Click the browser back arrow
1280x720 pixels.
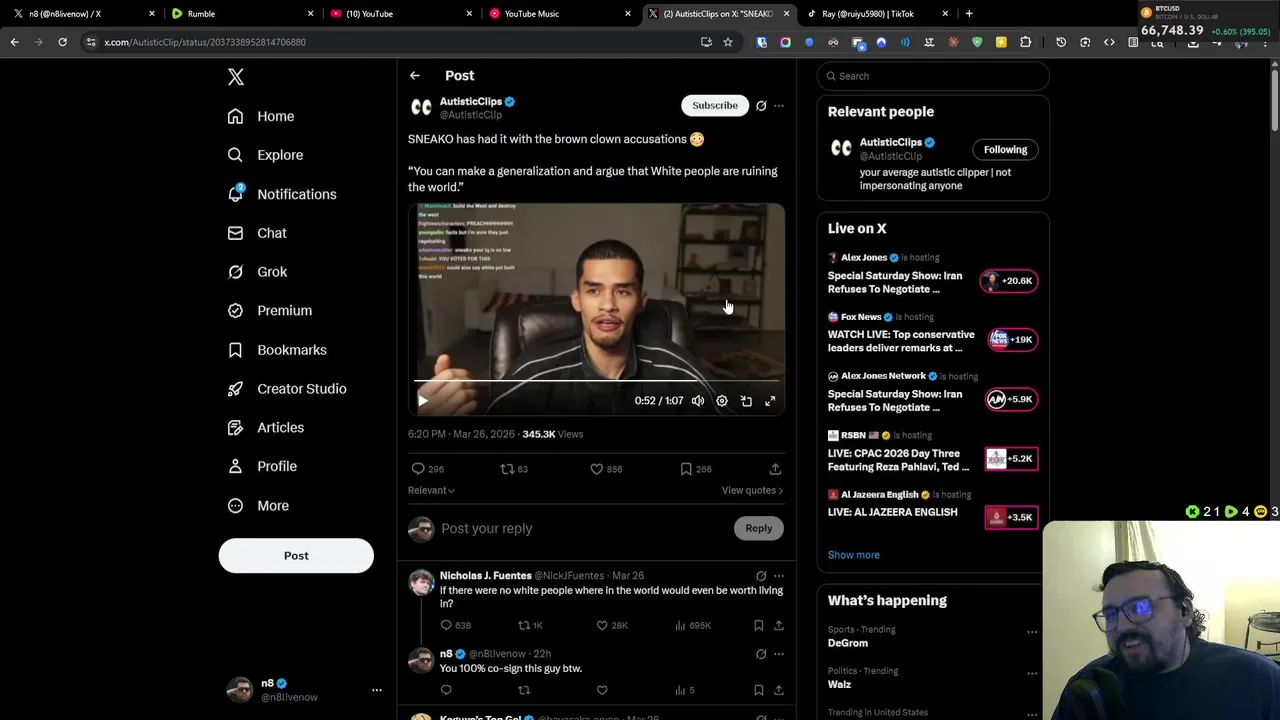click(x=14, y=42)
